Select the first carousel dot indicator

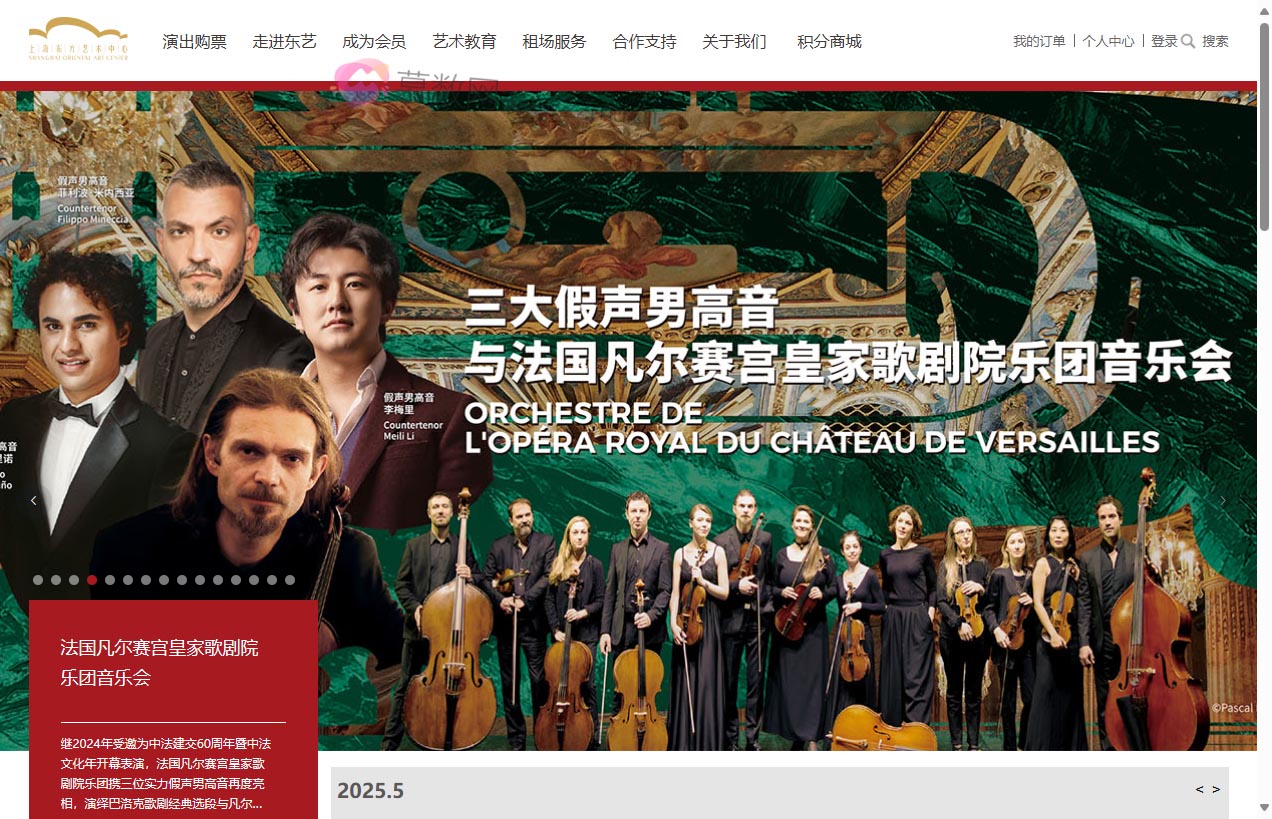click(38, 579)
